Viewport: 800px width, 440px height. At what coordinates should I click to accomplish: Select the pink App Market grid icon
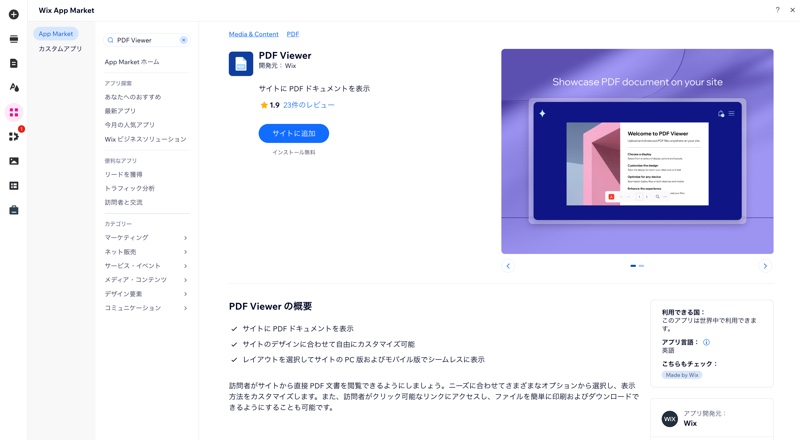(14, 112)
